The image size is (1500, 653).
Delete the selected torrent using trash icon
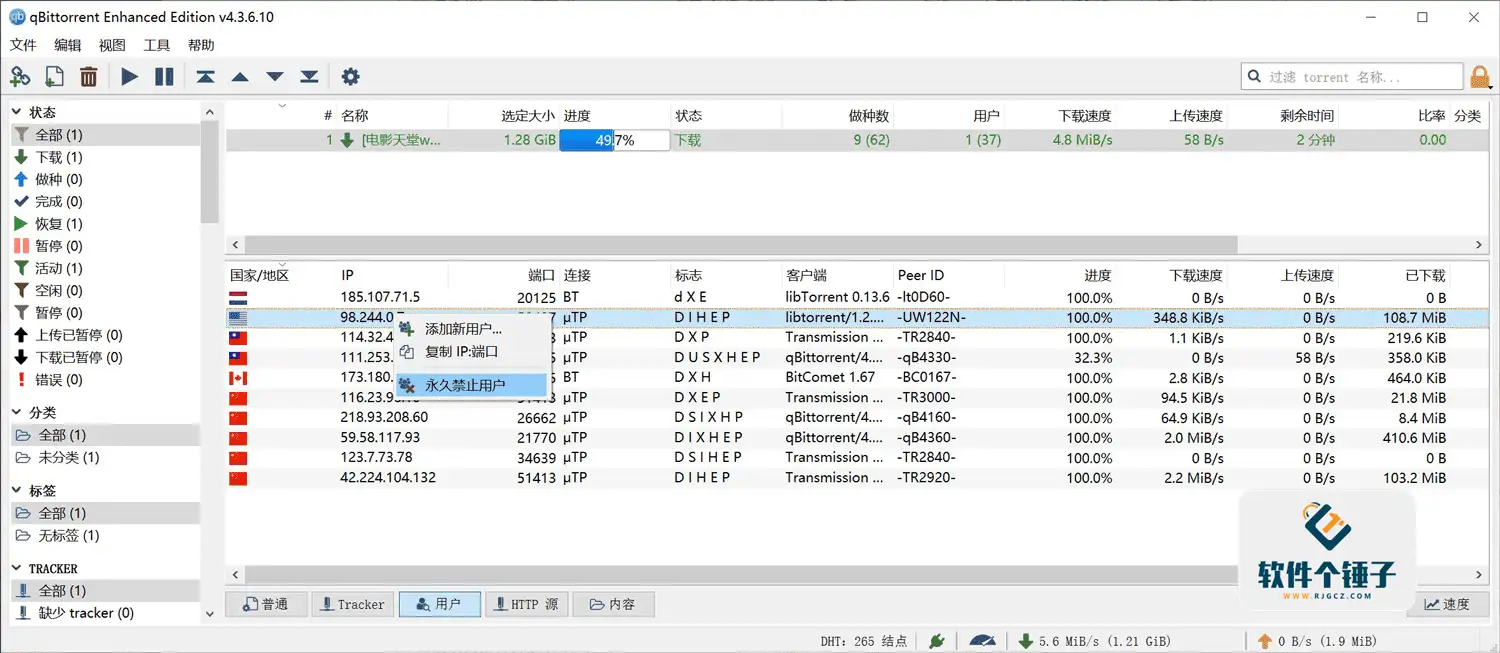tap(88, 76)
